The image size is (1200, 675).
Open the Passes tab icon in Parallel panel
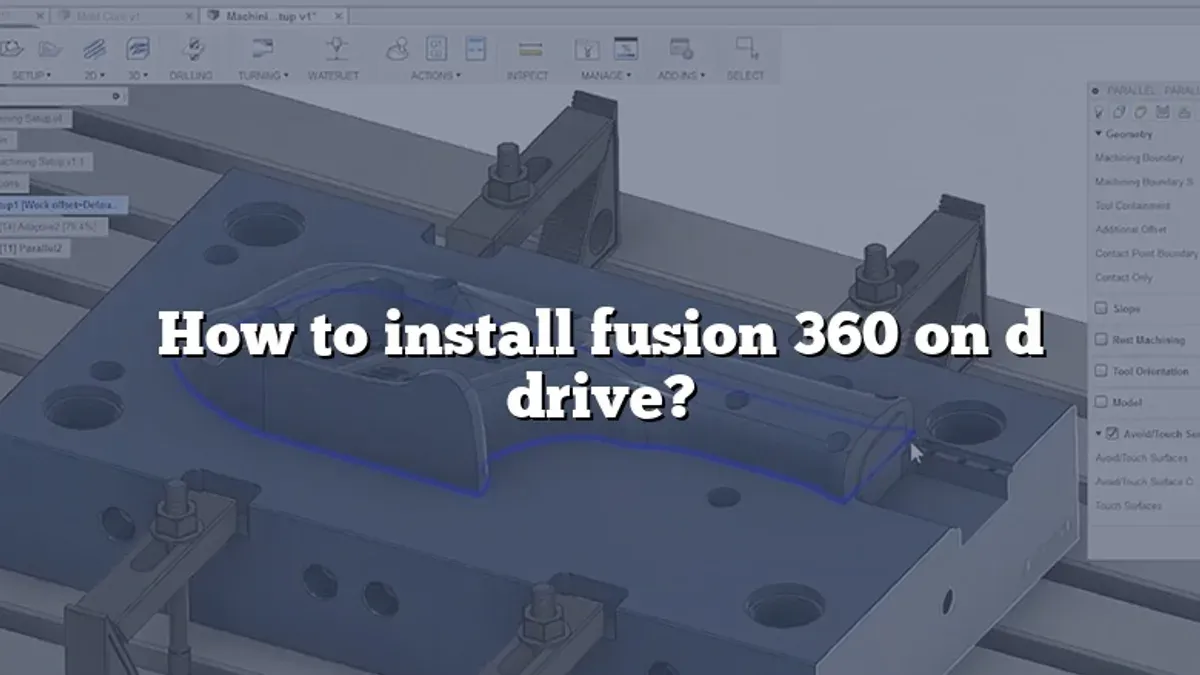[x=1163, y=113]
